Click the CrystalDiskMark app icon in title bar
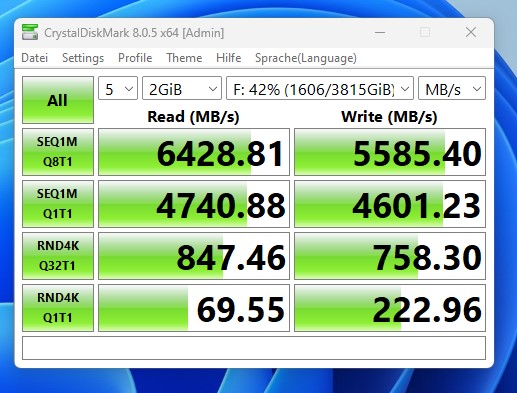This screenshot has height=393, width=517. tap(30, 32)
